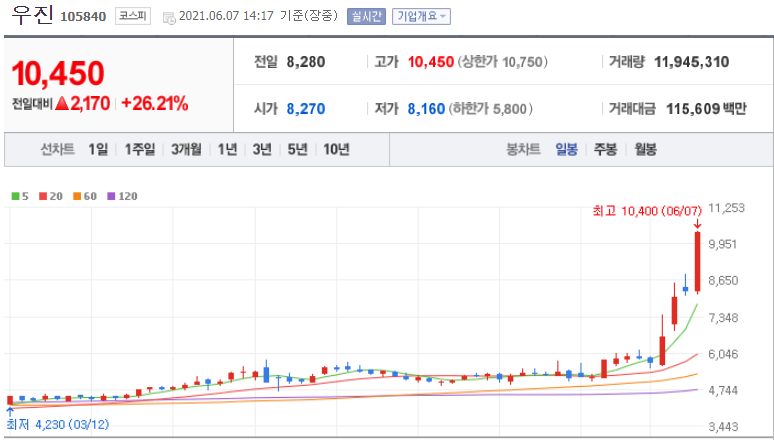Click the purple 120-day moving average swatch
Screen dimensions: 774x440
pyautogui.click(x=111, y=196)
